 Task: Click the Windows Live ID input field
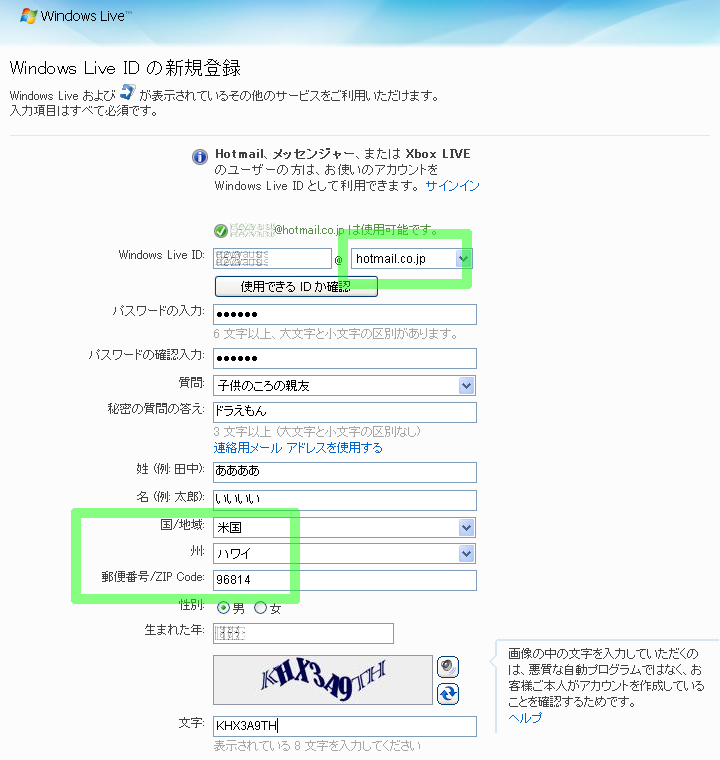click(x=272, y=258)
